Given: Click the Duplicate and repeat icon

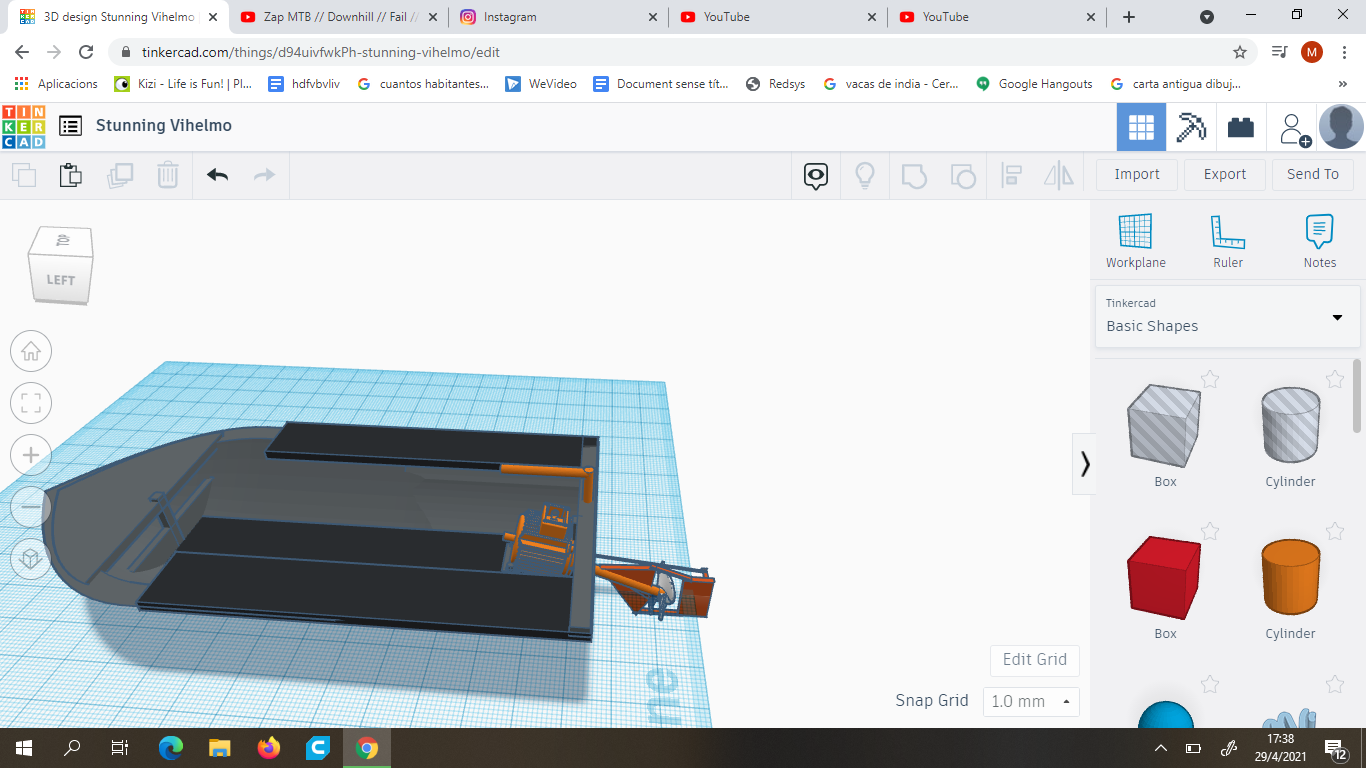Looking at the screenshot, I should (120, 175).
